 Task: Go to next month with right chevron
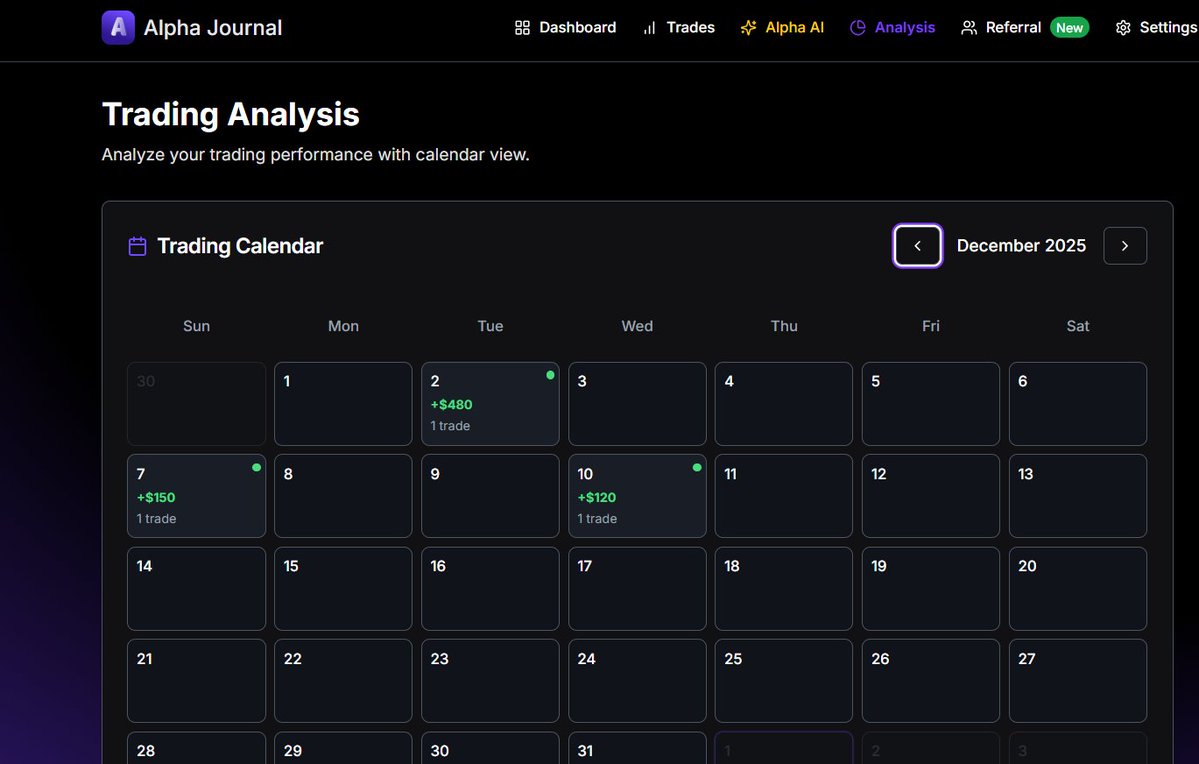click(1125, 245)
